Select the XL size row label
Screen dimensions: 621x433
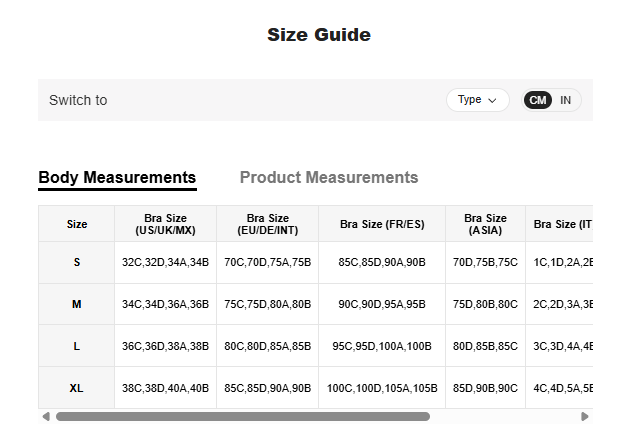[77, 388]
